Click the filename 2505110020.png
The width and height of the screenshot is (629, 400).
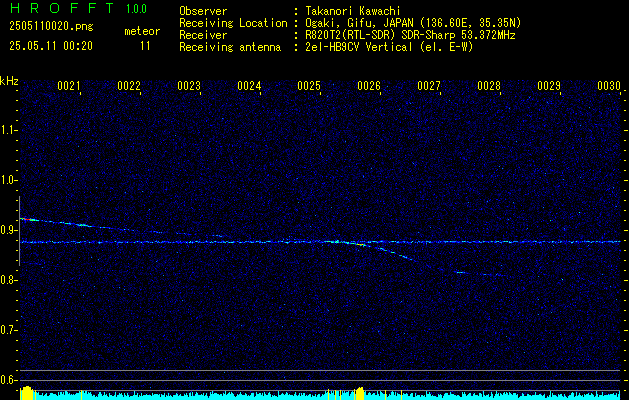pos(51,26)
